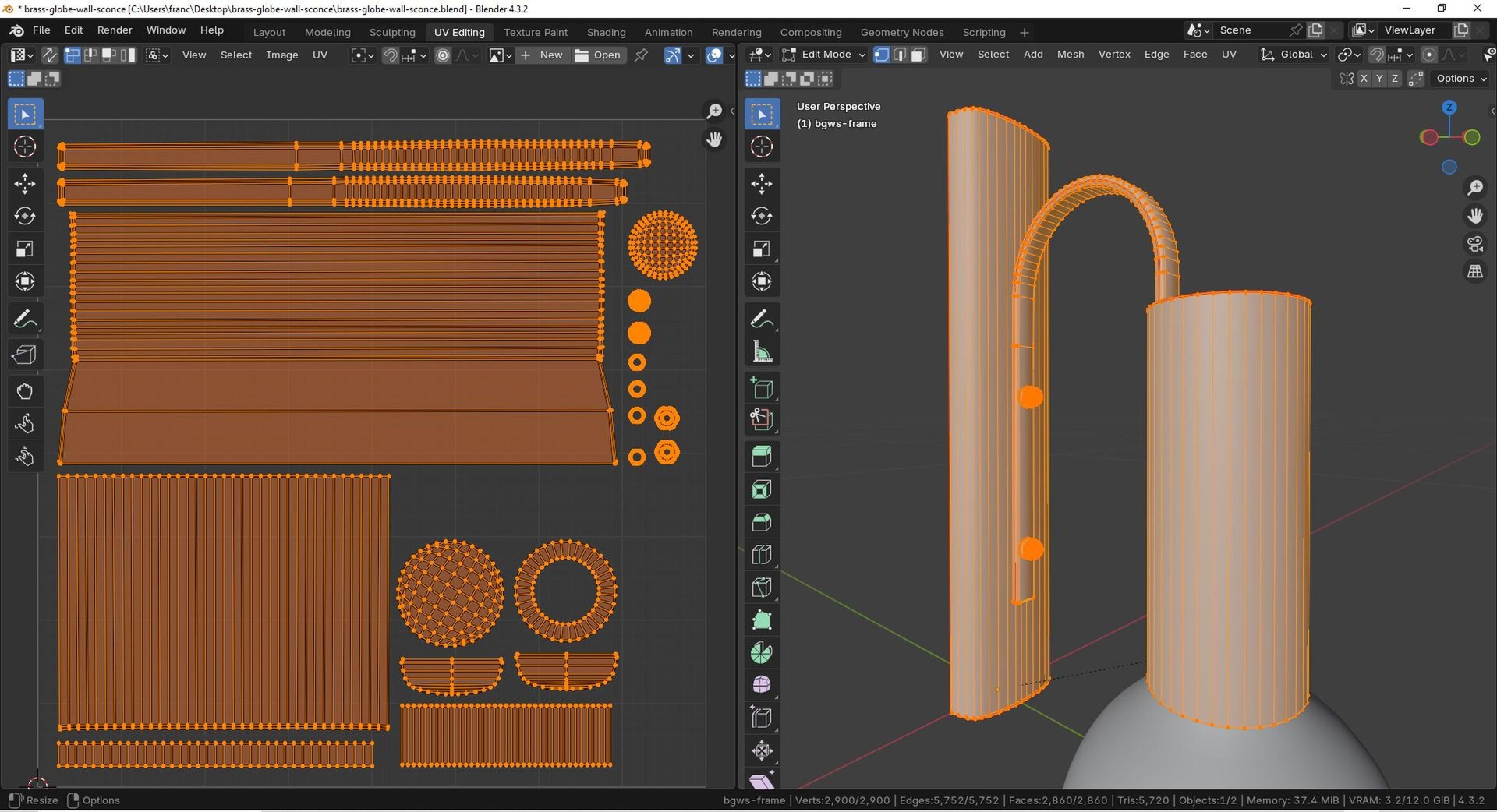1497x812 pixels.
Task: Select the Extrude Region tool
Action: (762, 456)
